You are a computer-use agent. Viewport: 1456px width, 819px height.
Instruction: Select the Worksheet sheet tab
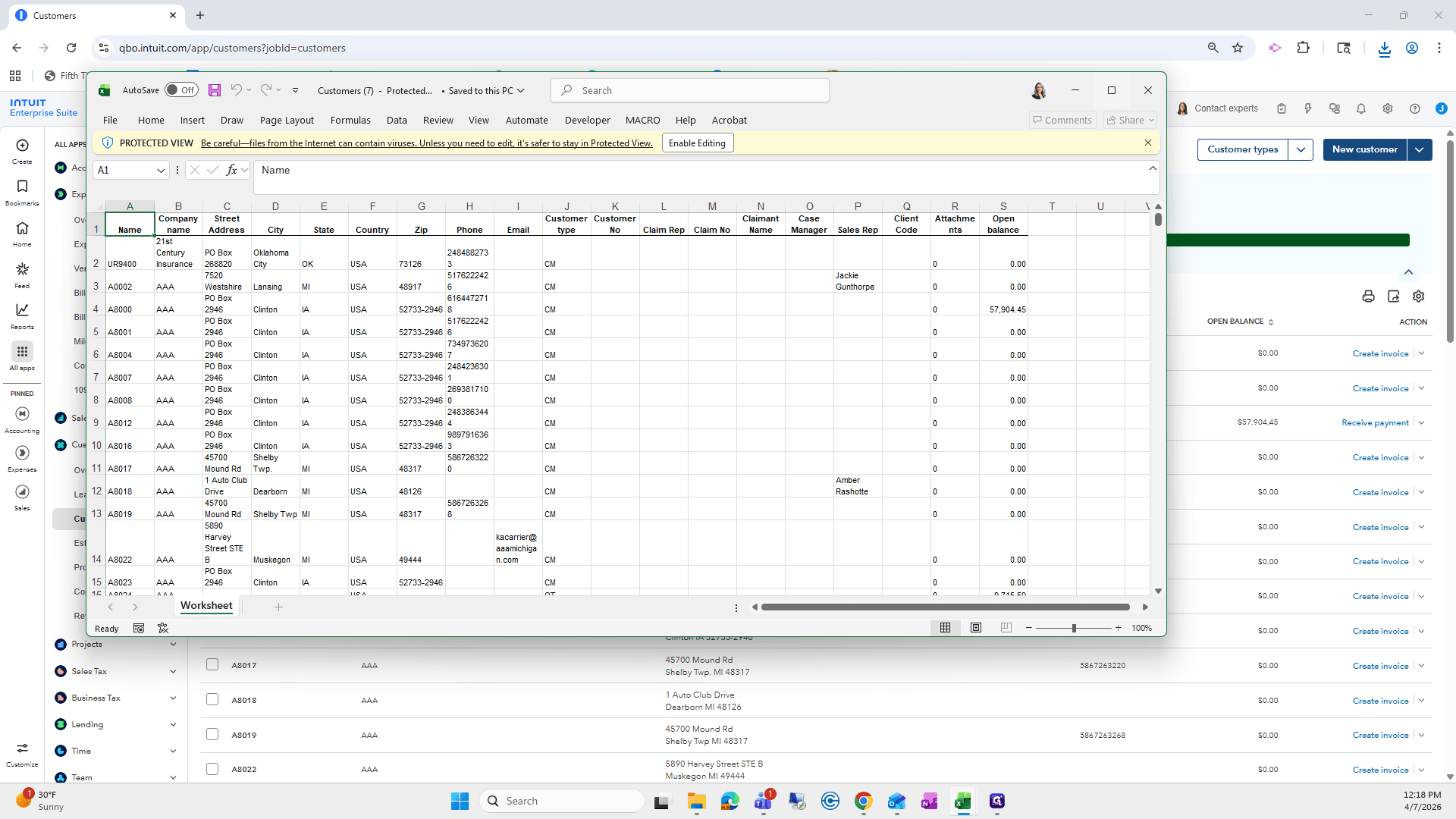pos(206,606)
